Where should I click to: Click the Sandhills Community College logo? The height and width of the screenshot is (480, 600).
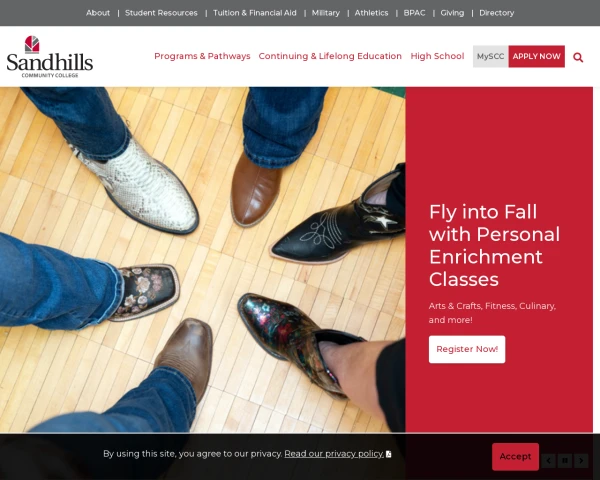tap(50, 57)
